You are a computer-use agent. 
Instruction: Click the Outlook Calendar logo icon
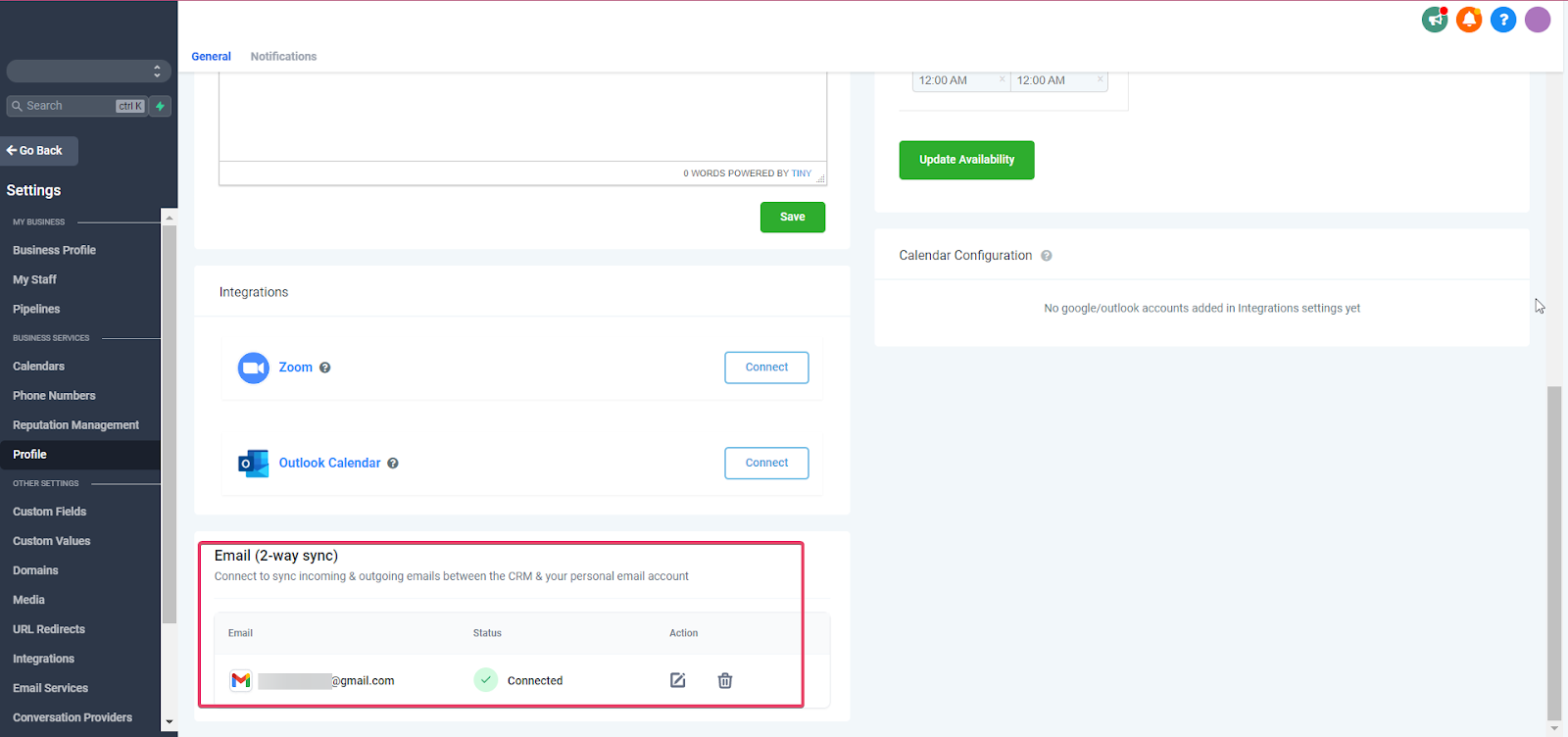(x=254, y=464)
